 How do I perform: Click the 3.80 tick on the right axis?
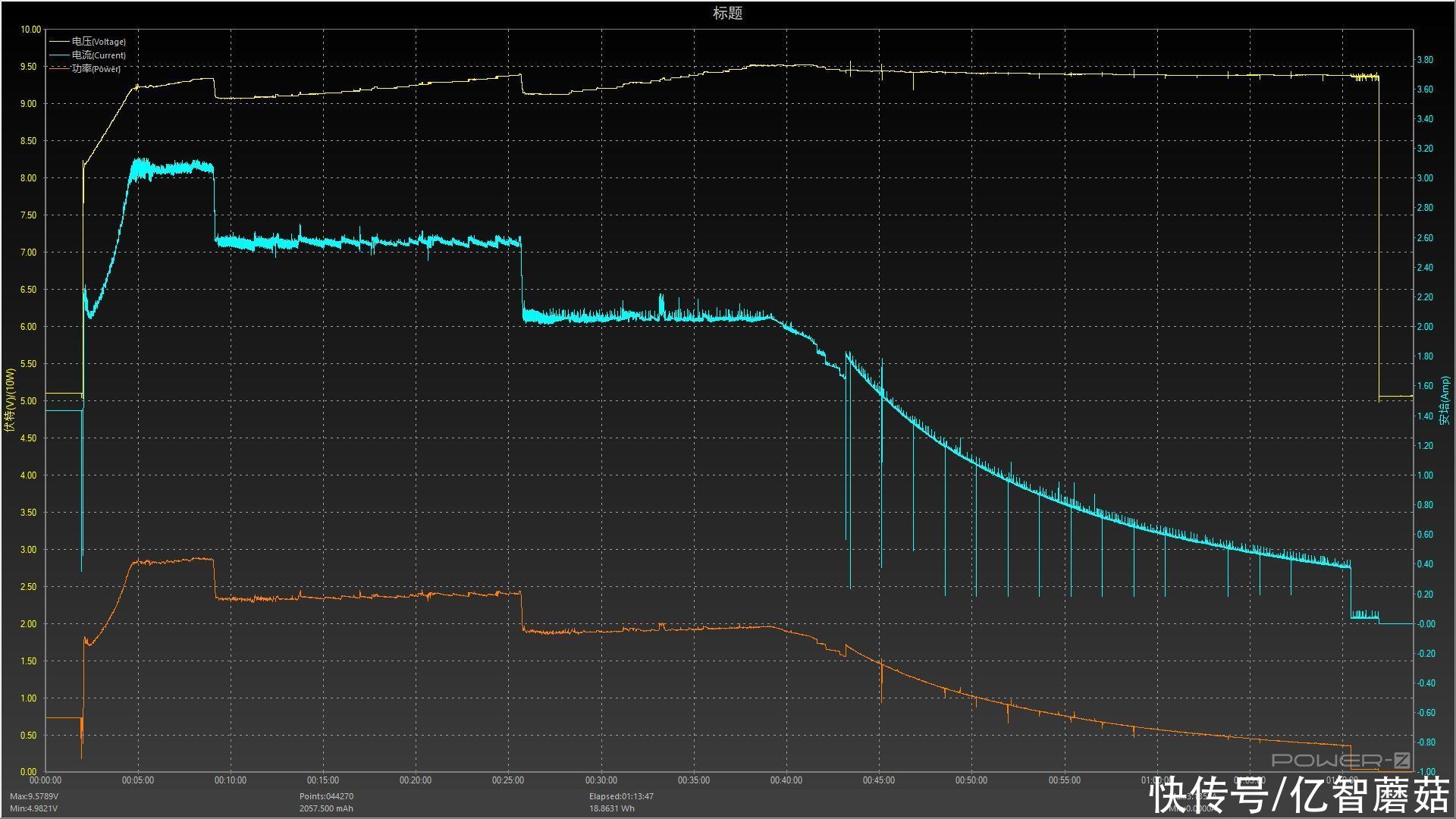tap(1425, 60)
